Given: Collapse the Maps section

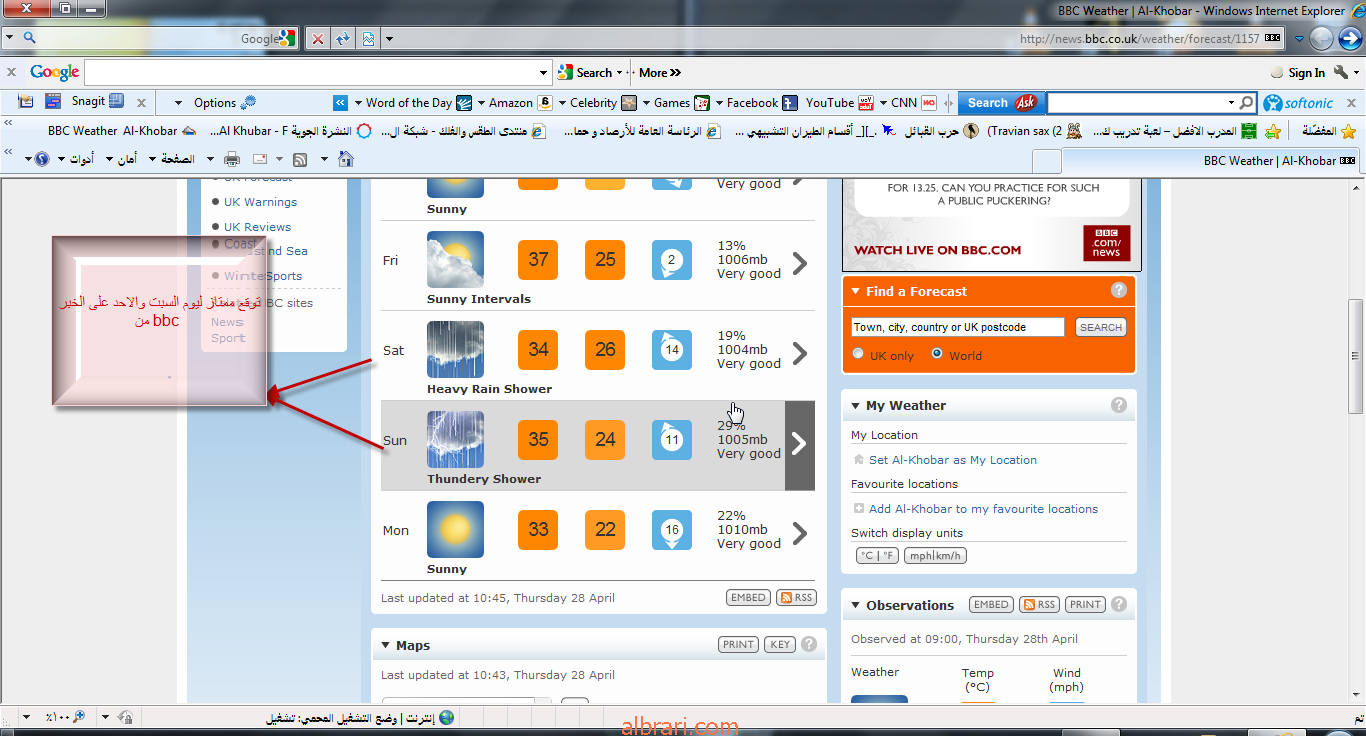Looking at the screenshot, I should coord(386,646).
